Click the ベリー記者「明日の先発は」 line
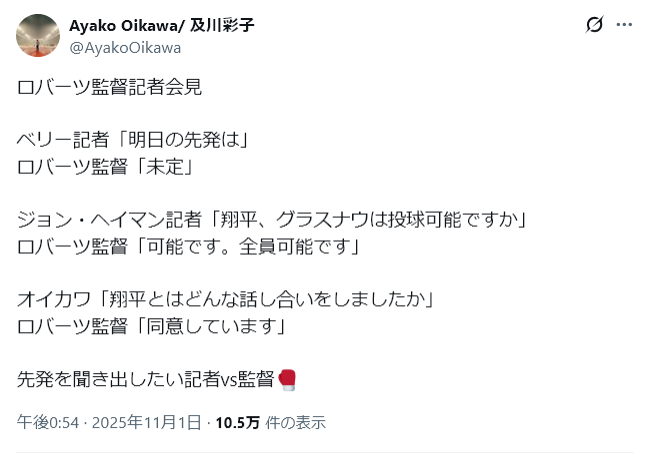Screen dimensions: 652x455 click(132, 141)
